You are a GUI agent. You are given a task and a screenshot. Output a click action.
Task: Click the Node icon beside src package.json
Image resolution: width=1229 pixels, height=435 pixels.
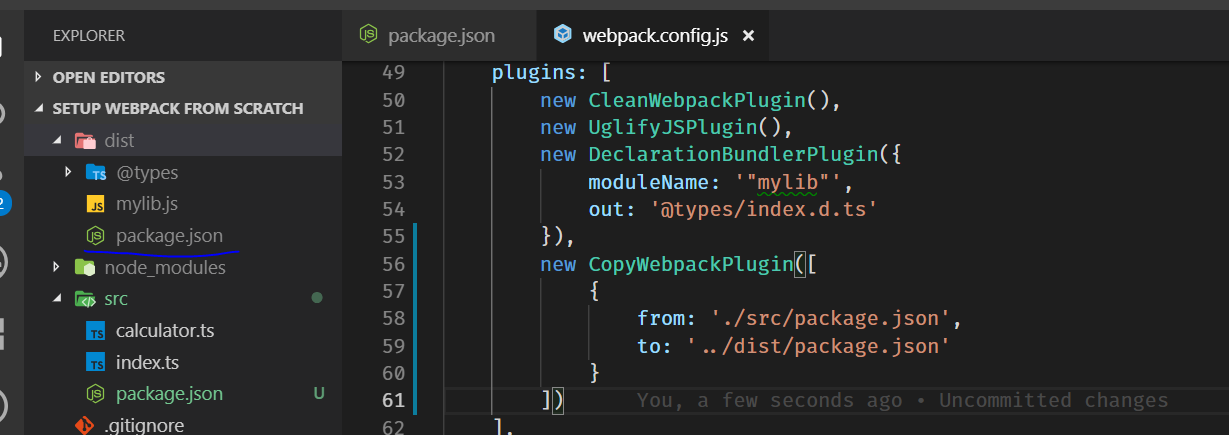click(96, 393)
